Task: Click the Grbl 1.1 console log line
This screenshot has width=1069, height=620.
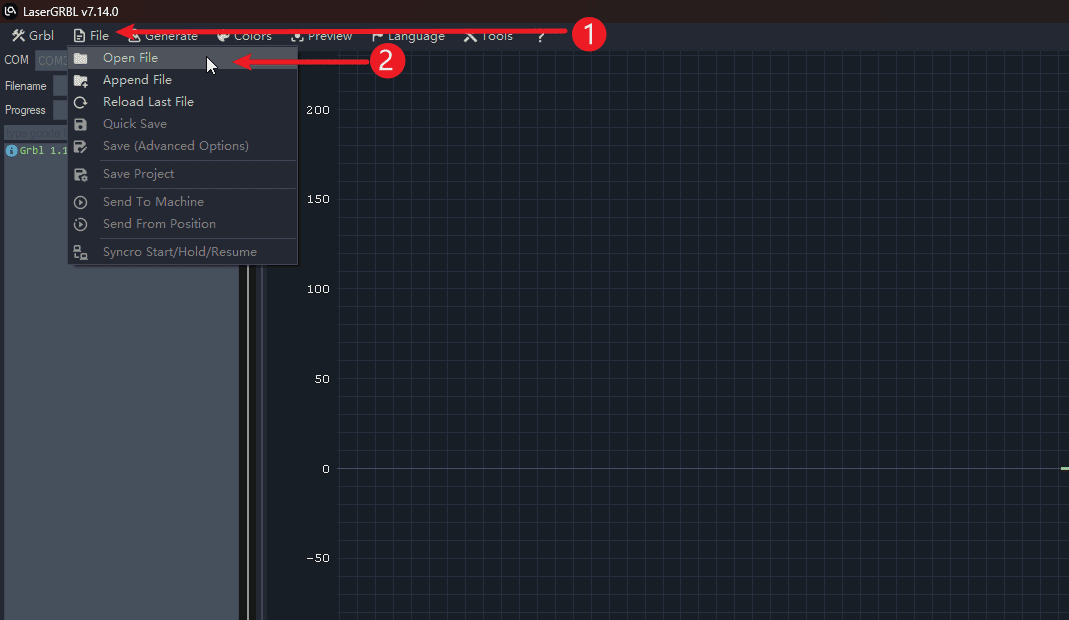Action: click(37, 150)
